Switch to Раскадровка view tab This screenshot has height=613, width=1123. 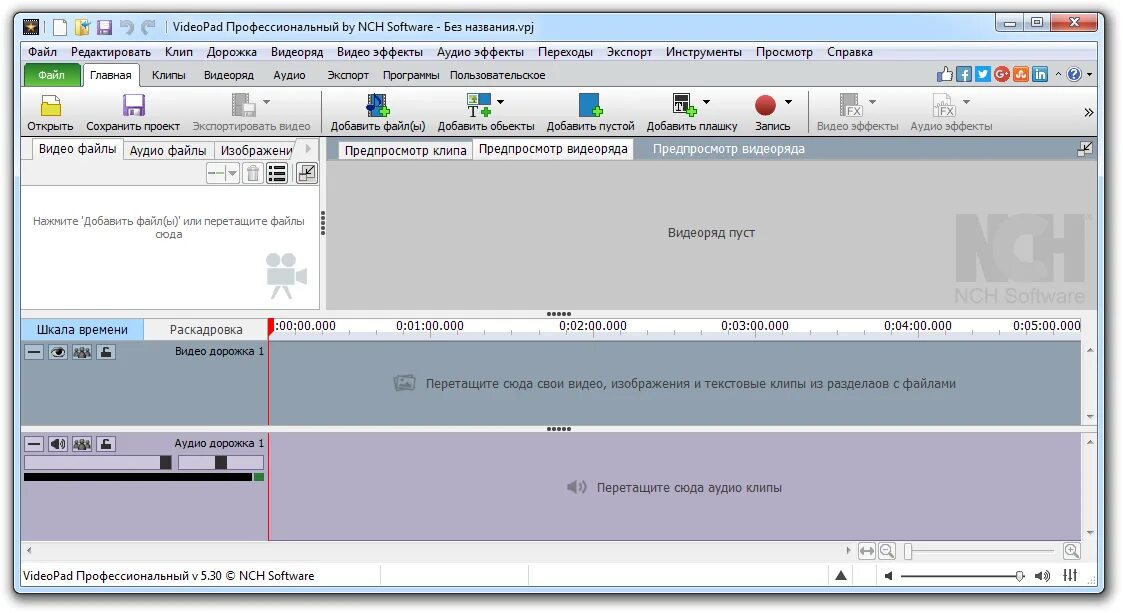[x=206, y=329]
